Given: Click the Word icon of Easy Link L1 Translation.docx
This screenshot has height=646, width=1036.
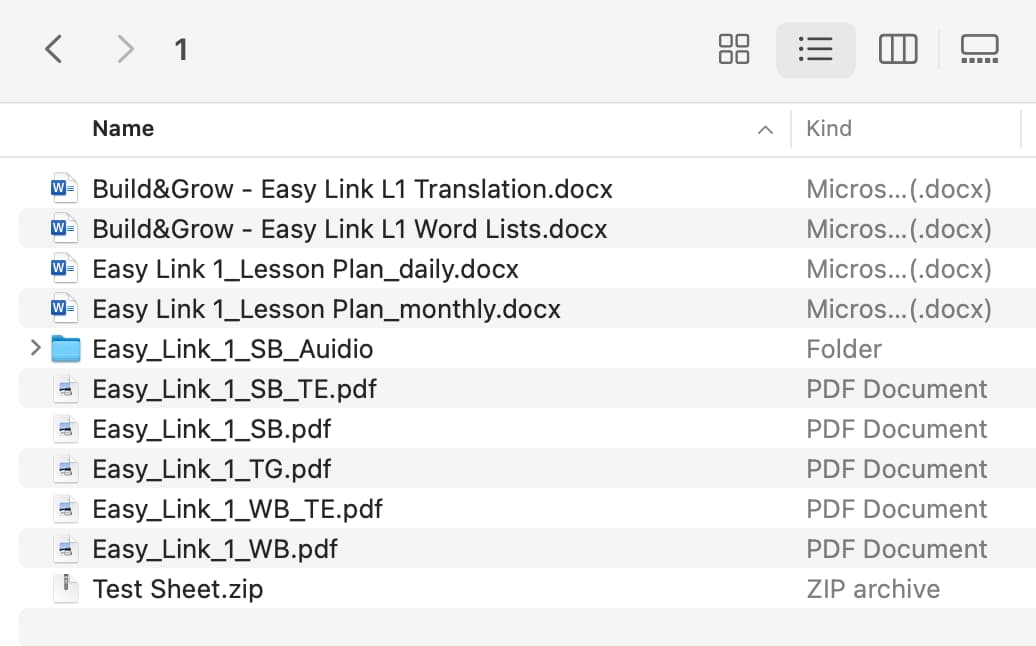Looking at the screenshot, I should (x=64, y=189).
